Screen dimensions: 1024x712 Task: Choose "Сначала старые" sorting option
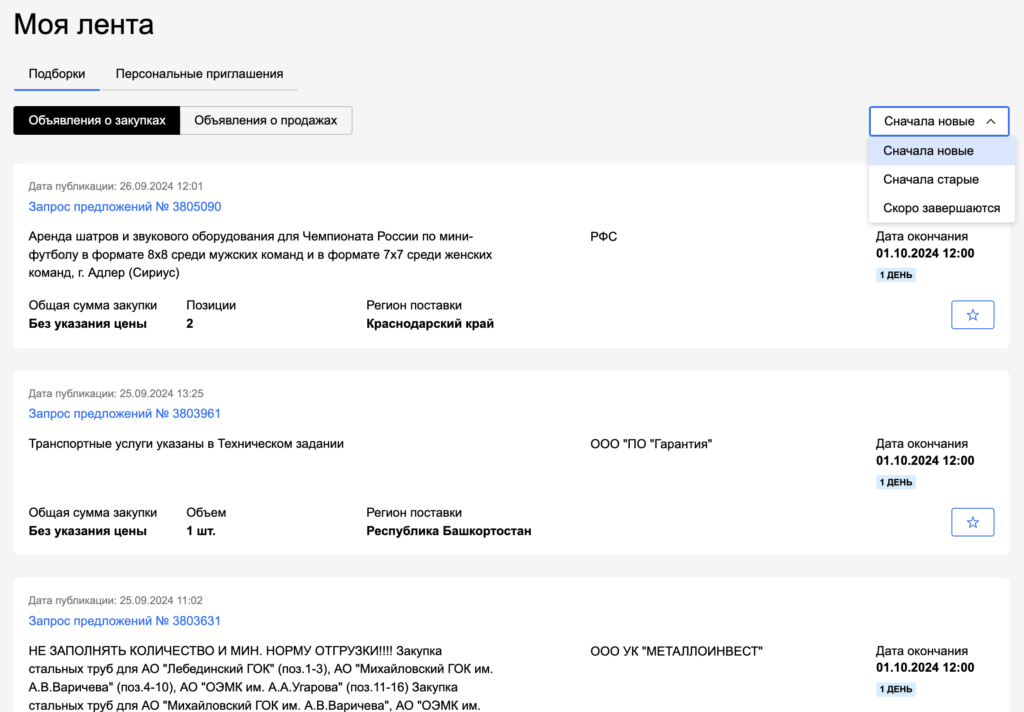[930, 180]
